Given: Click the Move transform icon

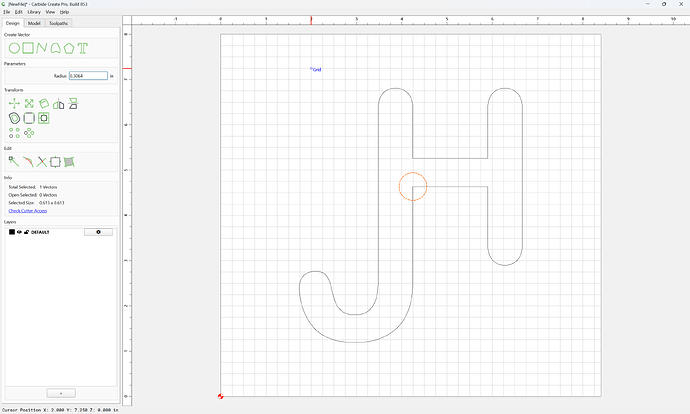Looking at the screenshot, I should (14, 103).
